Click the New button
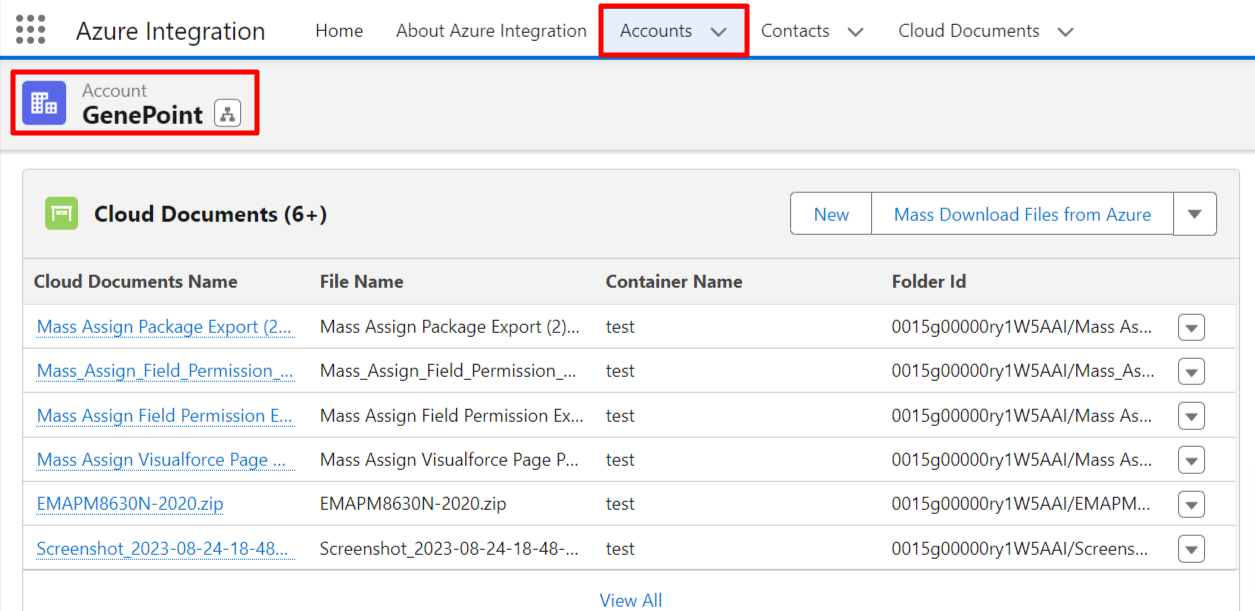This screenshot has height=611, width=1255. [831, 214]
